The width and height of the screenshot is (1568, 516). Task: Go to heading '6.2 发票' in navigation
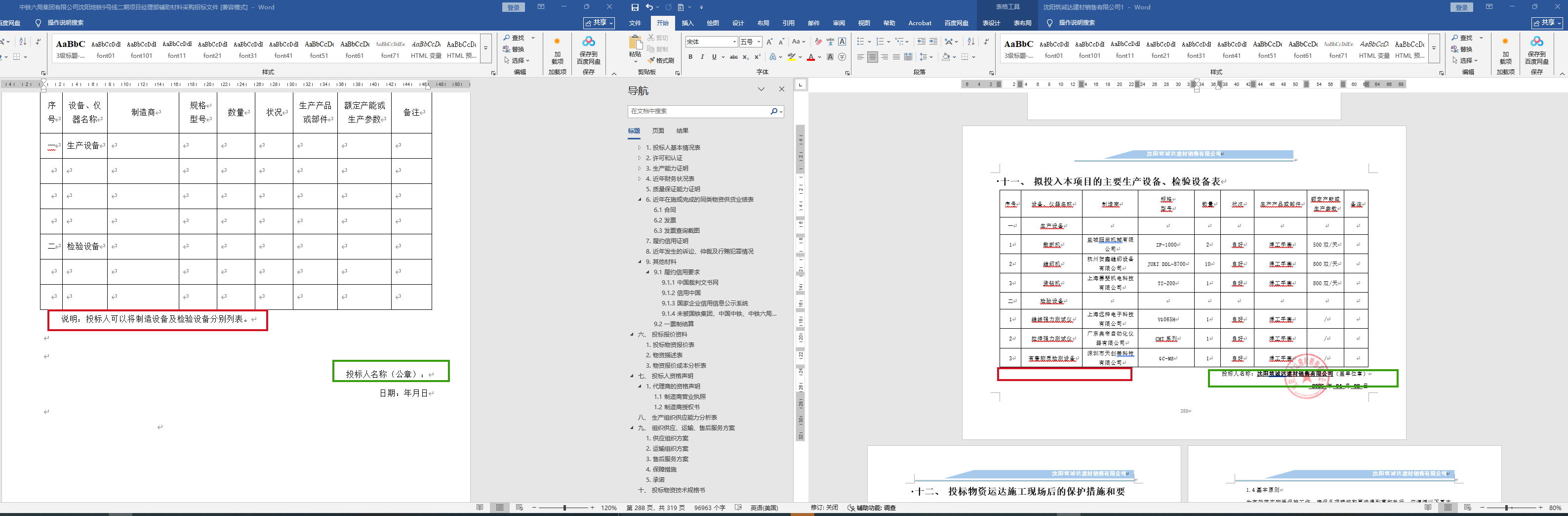[x=665, y=220]
